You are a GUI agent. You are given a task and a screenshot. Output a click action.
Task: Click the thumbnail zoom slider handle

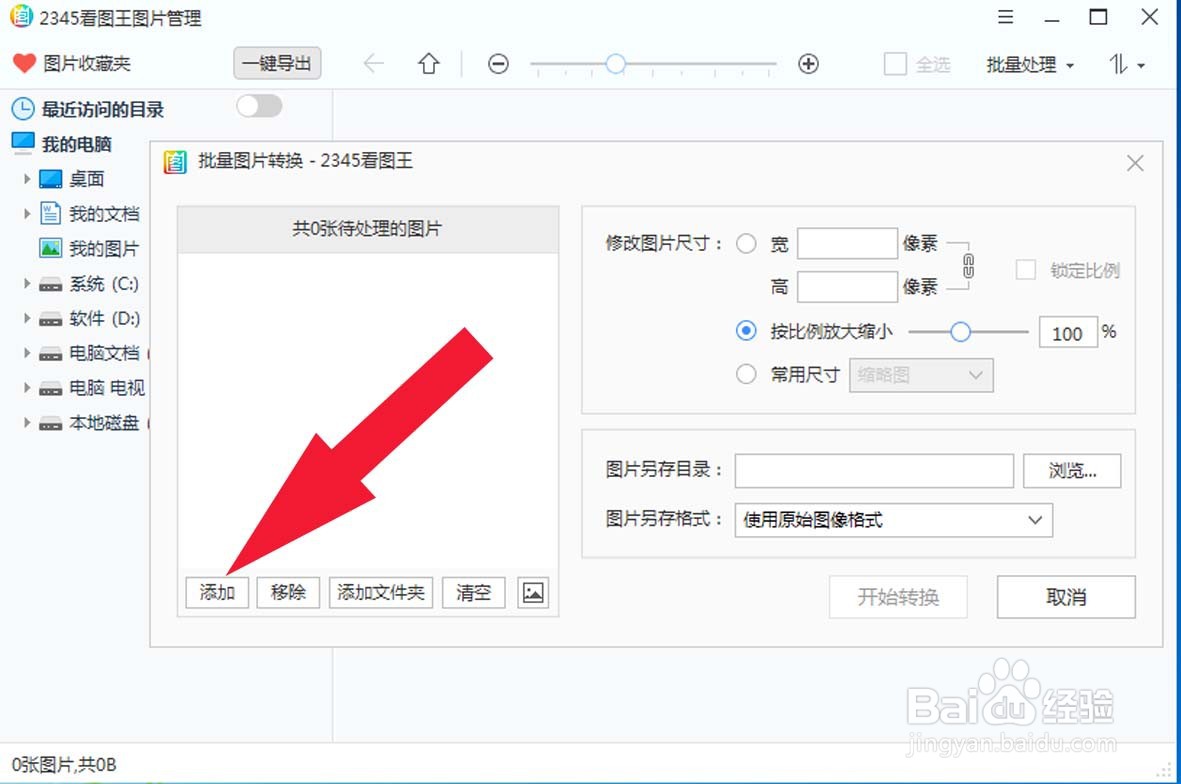615,64
